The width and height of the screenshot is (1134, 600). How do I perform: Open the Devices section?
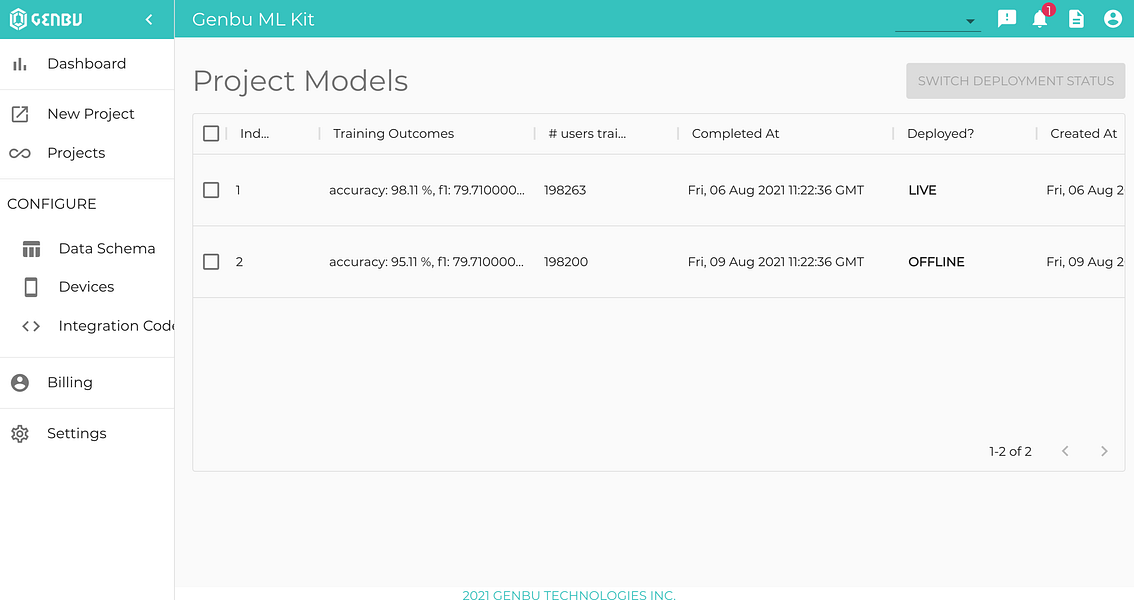86,286
